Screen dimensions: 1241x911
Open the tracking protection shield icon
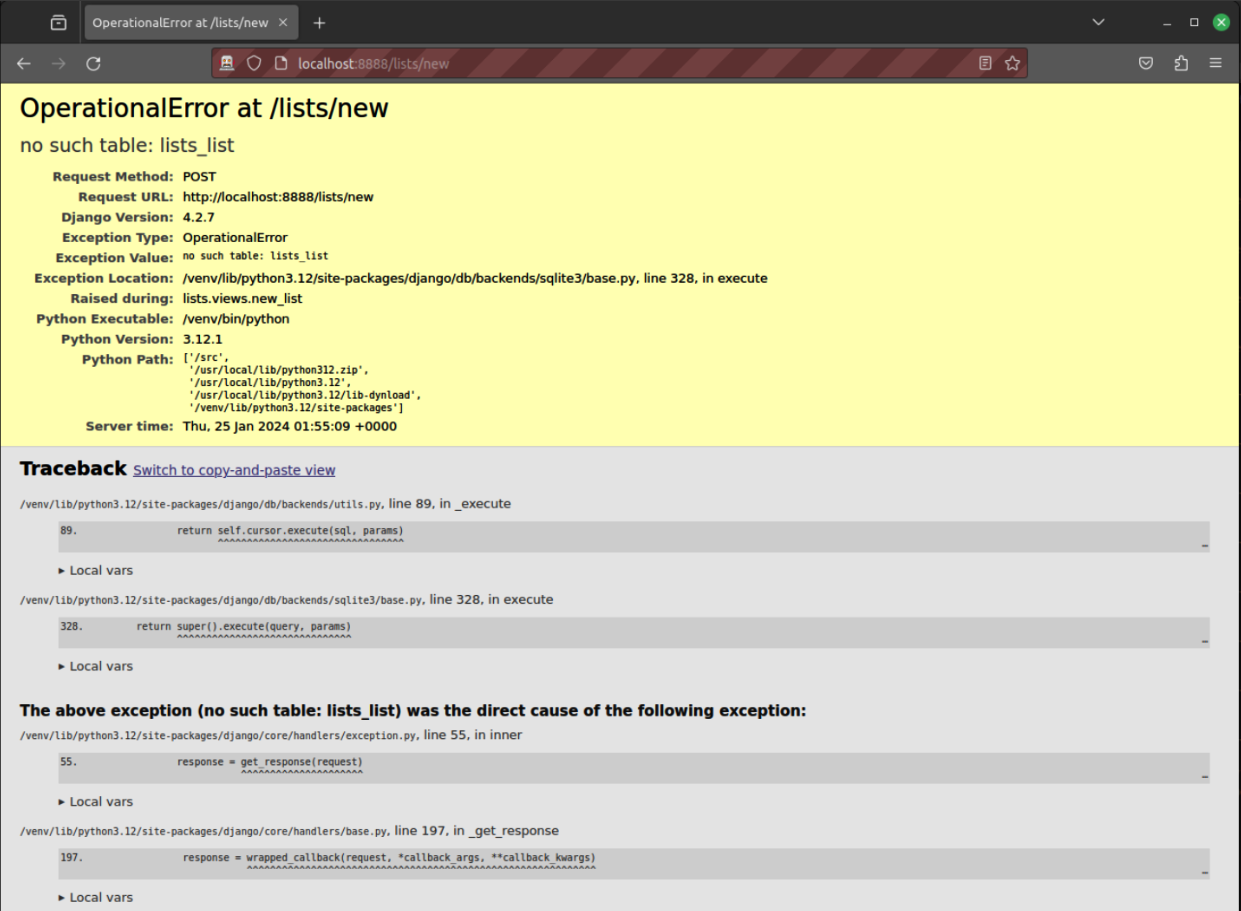[x=254, y=63]
